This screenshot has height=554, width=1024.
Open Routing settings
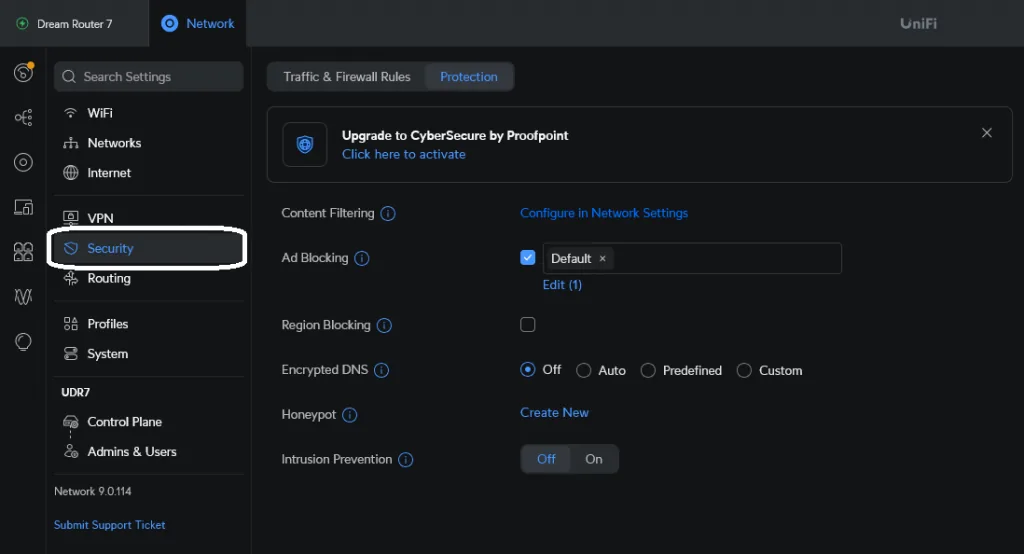(x=148, y=278)
